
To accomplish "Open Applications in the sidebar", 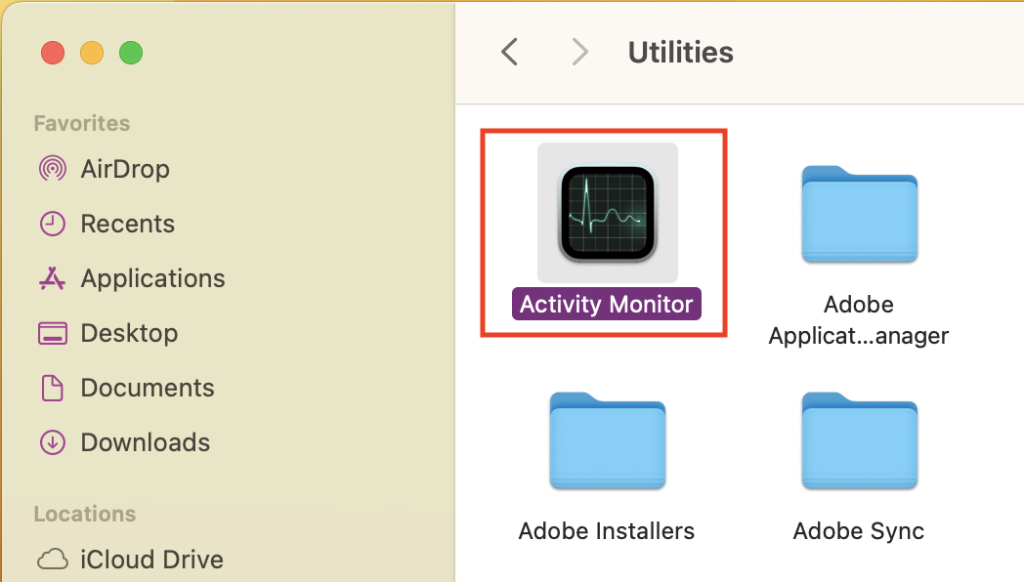I will click(152, 278).
